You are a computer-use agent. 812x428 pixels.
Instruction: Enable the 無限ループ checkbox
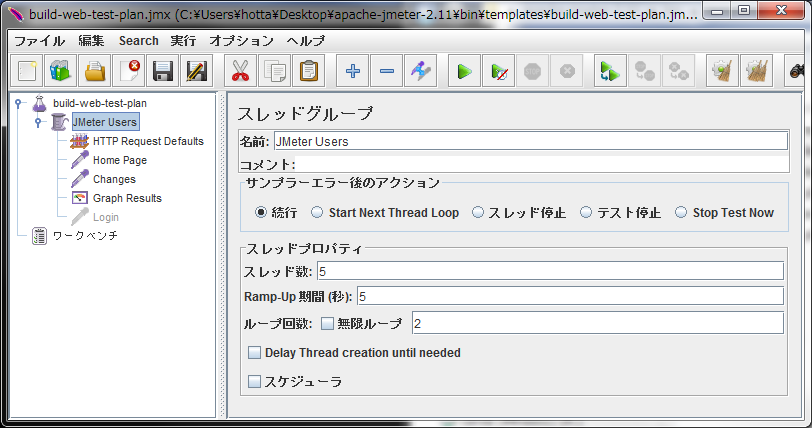[327, 324]
